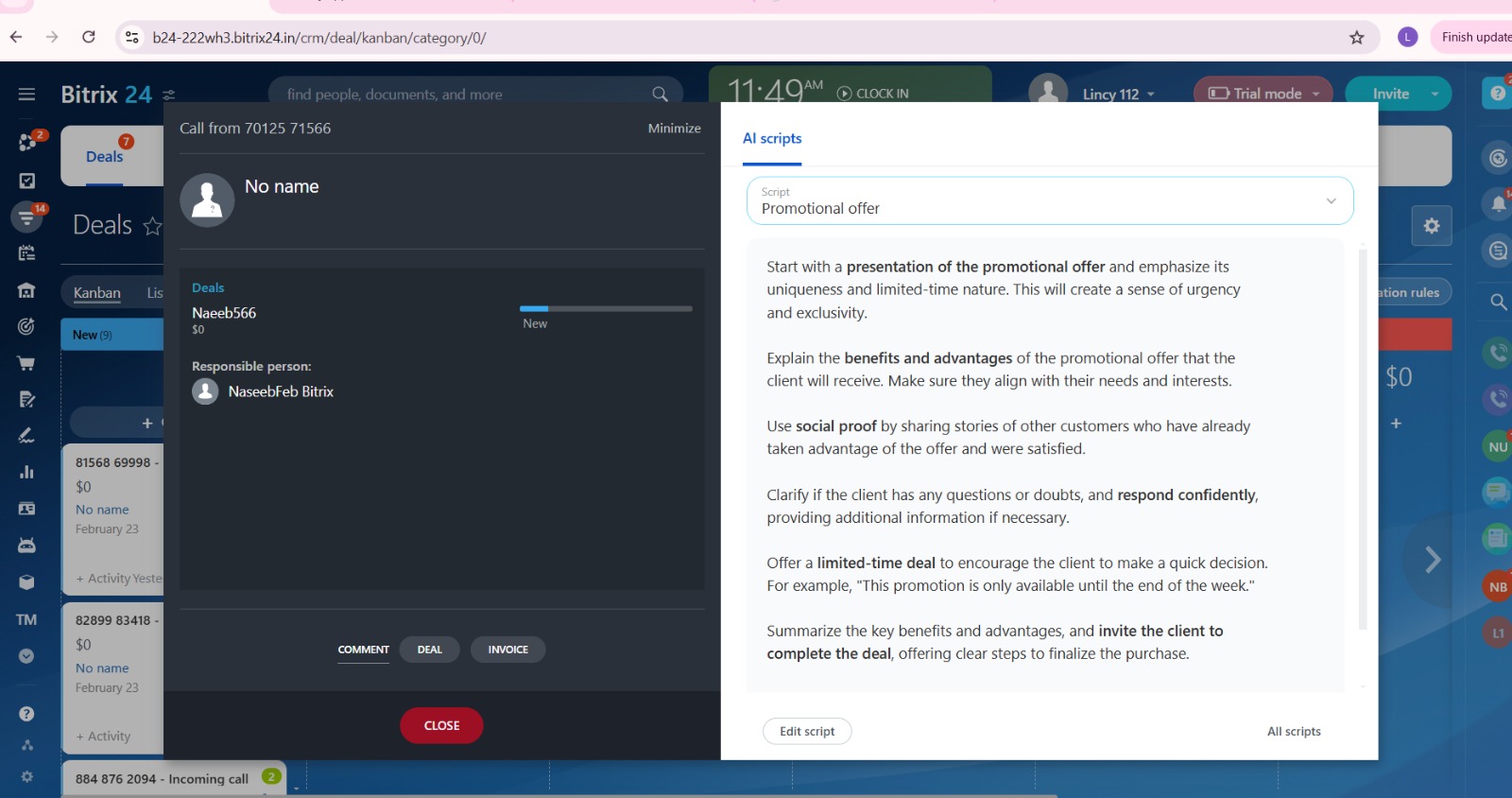The width and height of the screenshot is (1512, 798).
Task: Switch to the AI scripts tab
Action: (772, 139)
